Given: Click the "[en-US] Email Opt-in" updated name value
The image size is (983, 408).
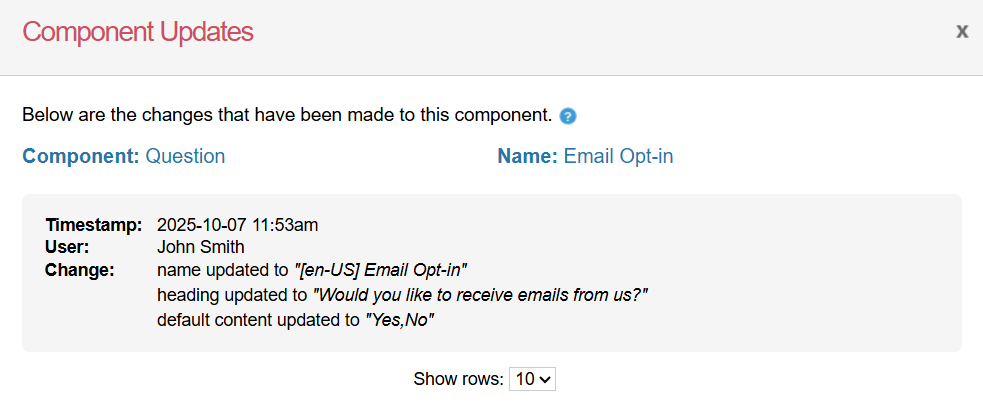Looking at the screenshot, I should [x=380, y=270].
